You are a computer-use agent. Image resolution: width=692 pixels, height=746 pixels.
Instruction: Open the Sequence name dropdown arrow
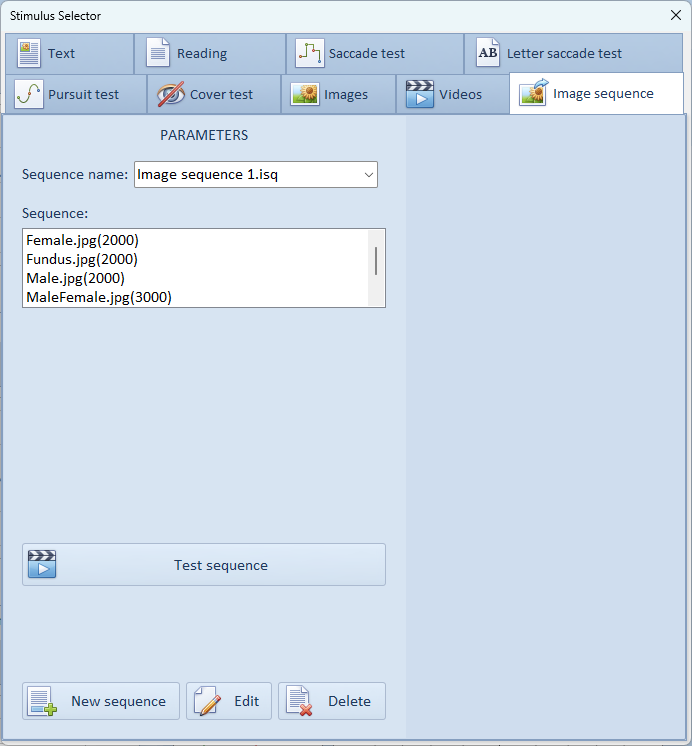(369, 175)
